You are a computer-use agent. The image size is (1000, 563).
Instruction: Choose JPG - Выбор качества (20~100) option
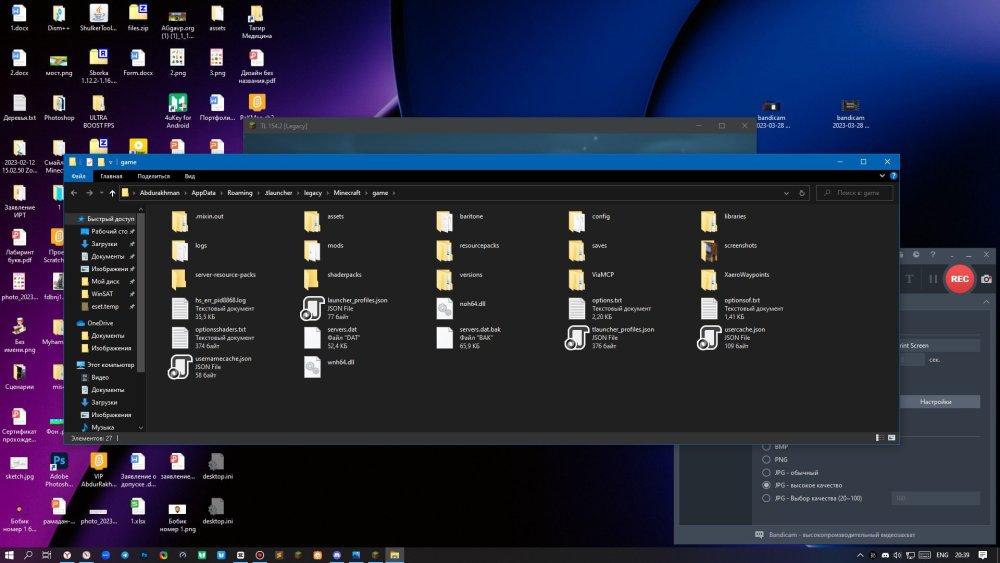click(x=766, y=498)
